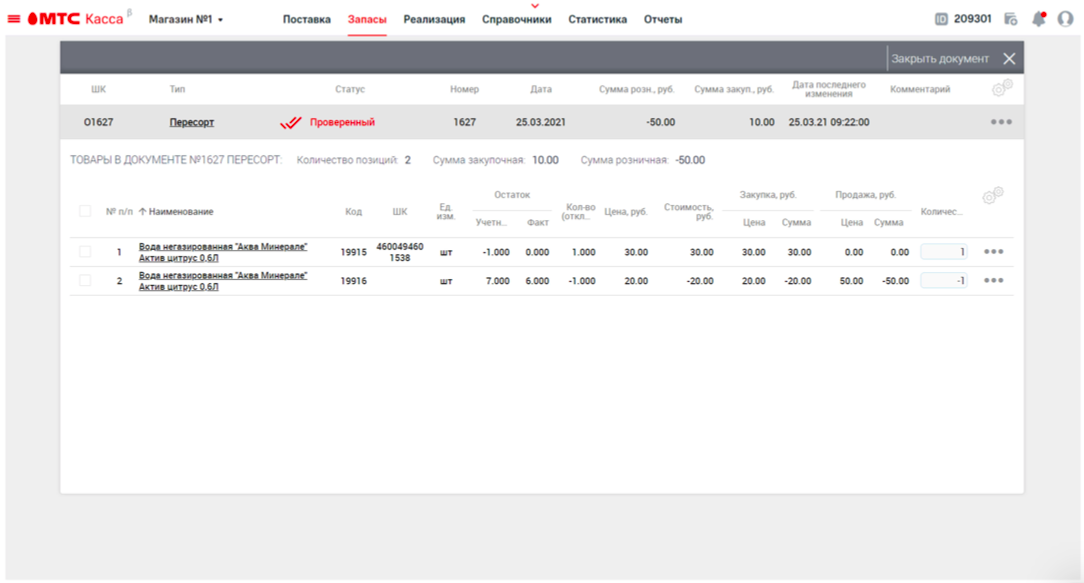This screenshot has height=583, width=1084.
Task: Click the ШК column header in goods table
Action: [400, 212]
